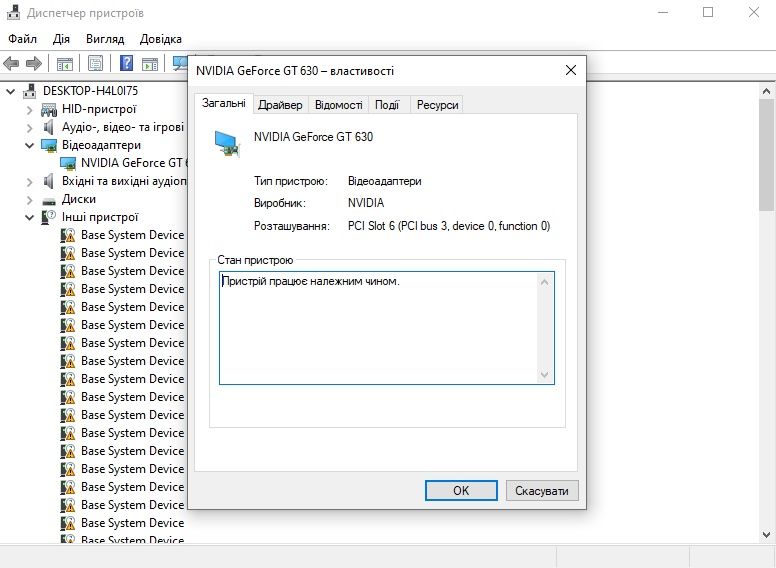Screen dimensions: 776x568
Task: Go forward with the toolbar Forward arrow
Action: click(x=34, y=63)
